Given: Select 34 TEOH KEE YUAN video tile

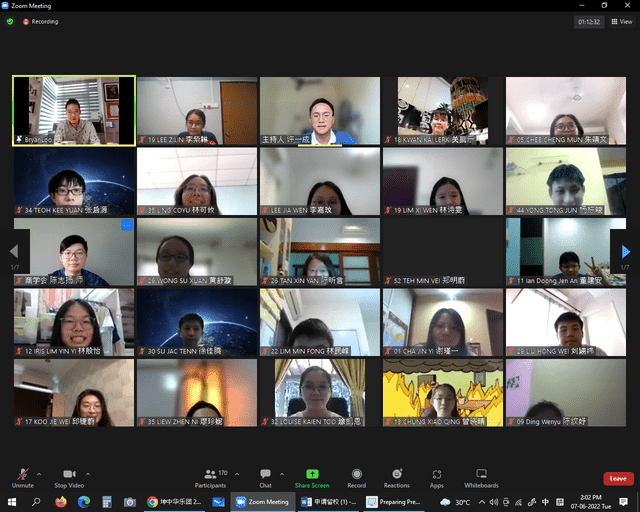Looking at the screenshot, I should click(74, 181).
